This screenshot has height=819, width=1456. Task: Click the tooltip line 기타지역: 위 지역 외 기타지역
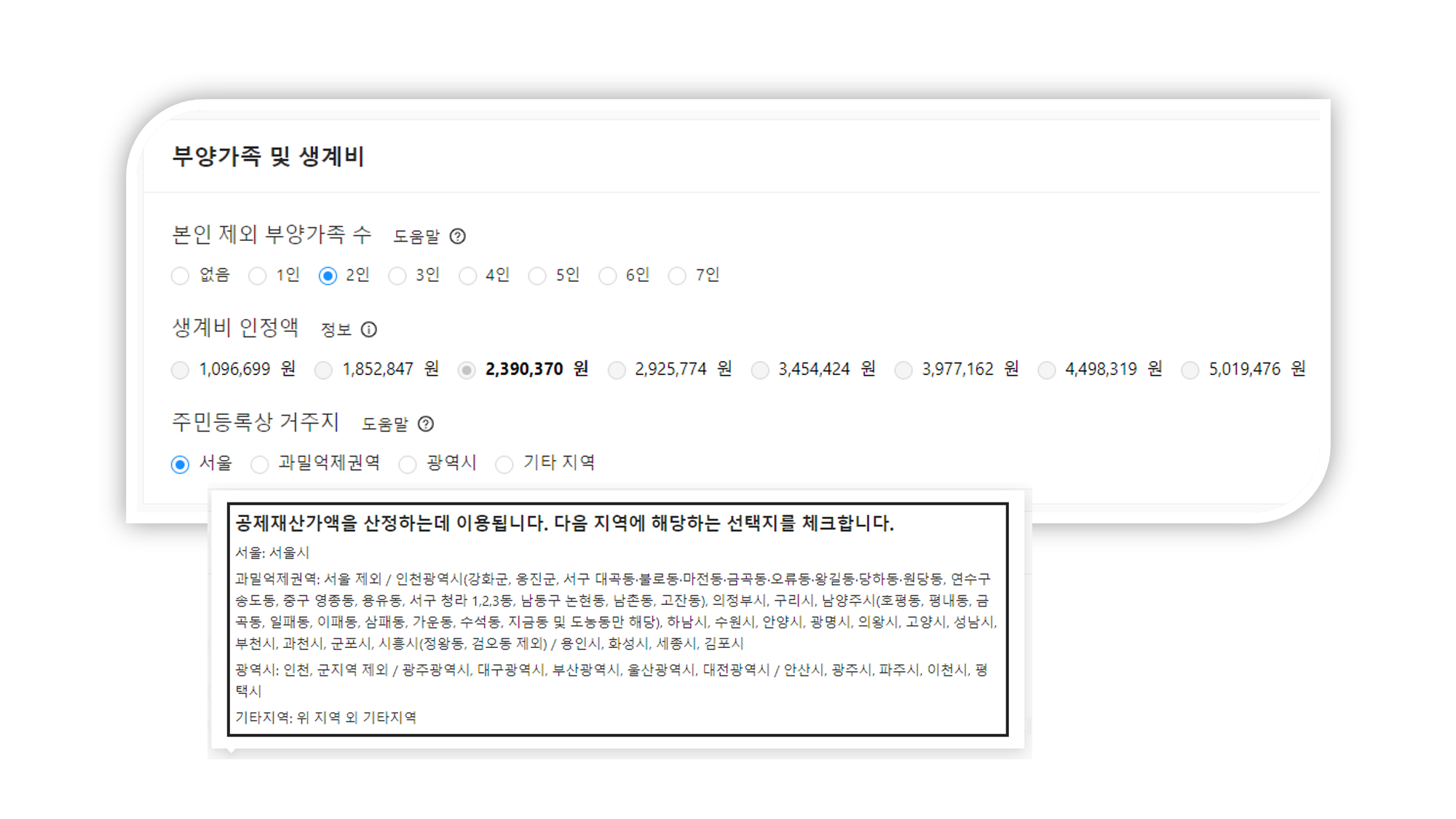coord(325,718)
